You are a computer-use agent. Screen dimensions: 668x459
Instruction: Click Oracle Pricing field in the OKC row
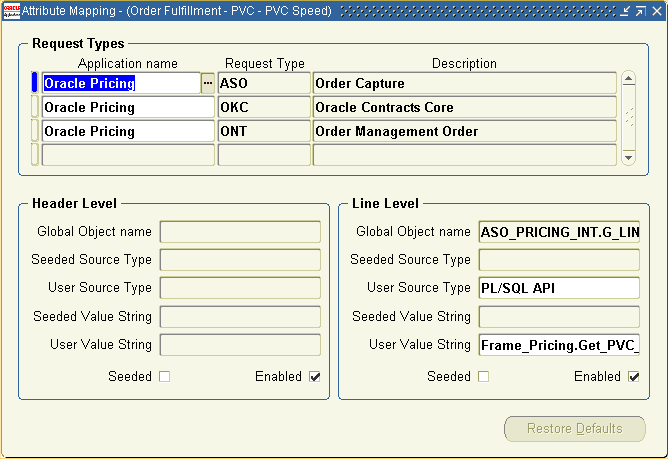click(x=128, y=107)
